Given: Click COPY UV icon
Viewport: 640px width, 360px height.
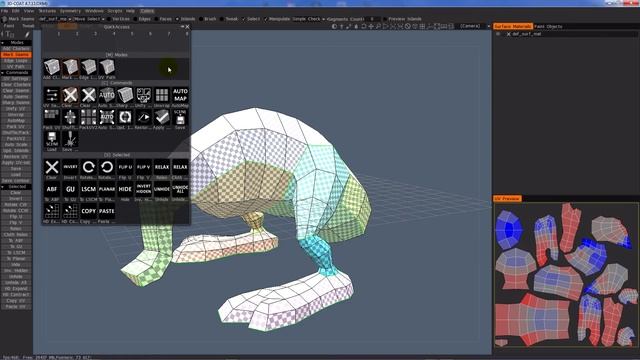Looking at the screenshot, I should pyautogui.click(x=89, y=211).
